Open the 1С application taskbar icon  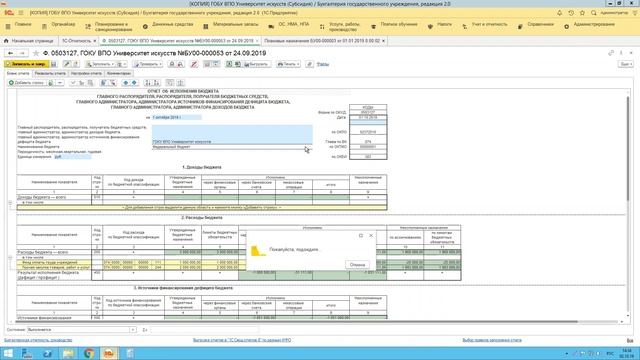pos(109,353)
